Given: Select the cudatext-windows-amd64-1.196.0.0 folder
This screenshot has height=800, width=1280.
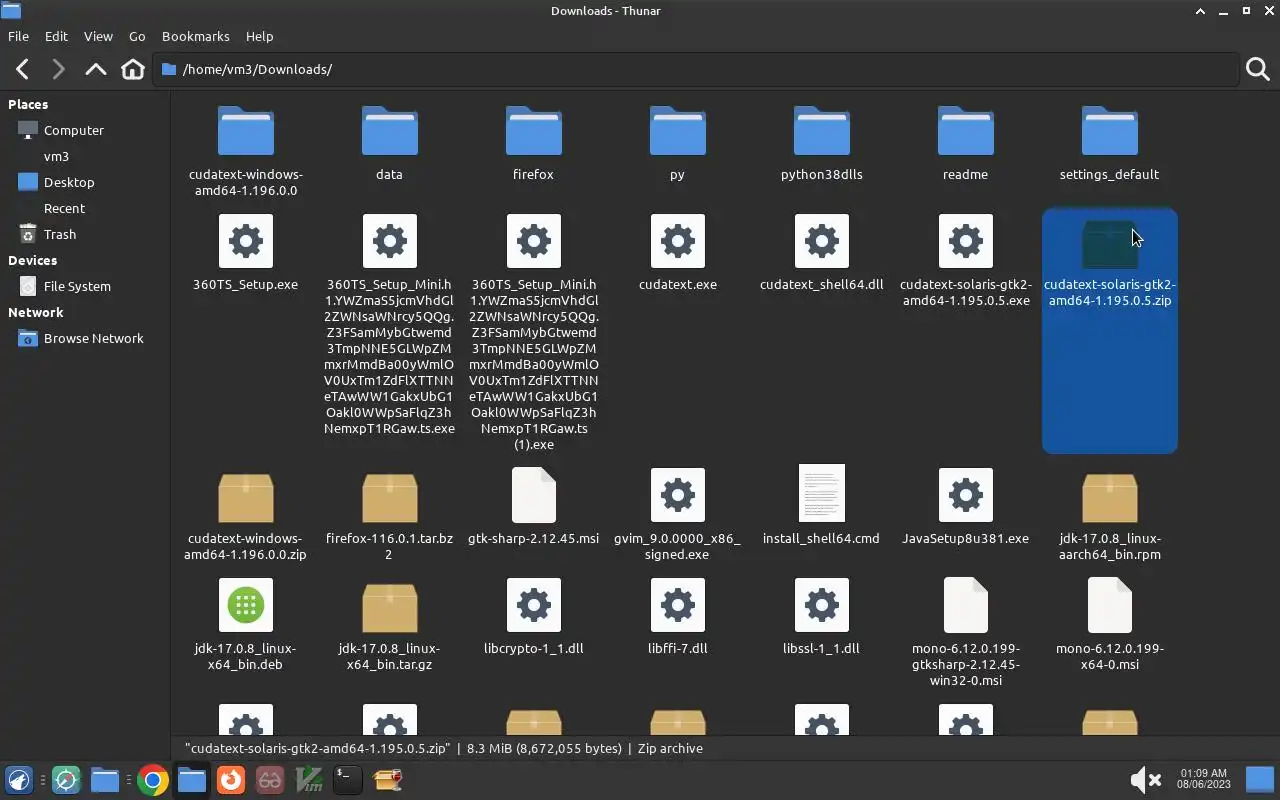Looking at the screenshot, I should [245, 131].
